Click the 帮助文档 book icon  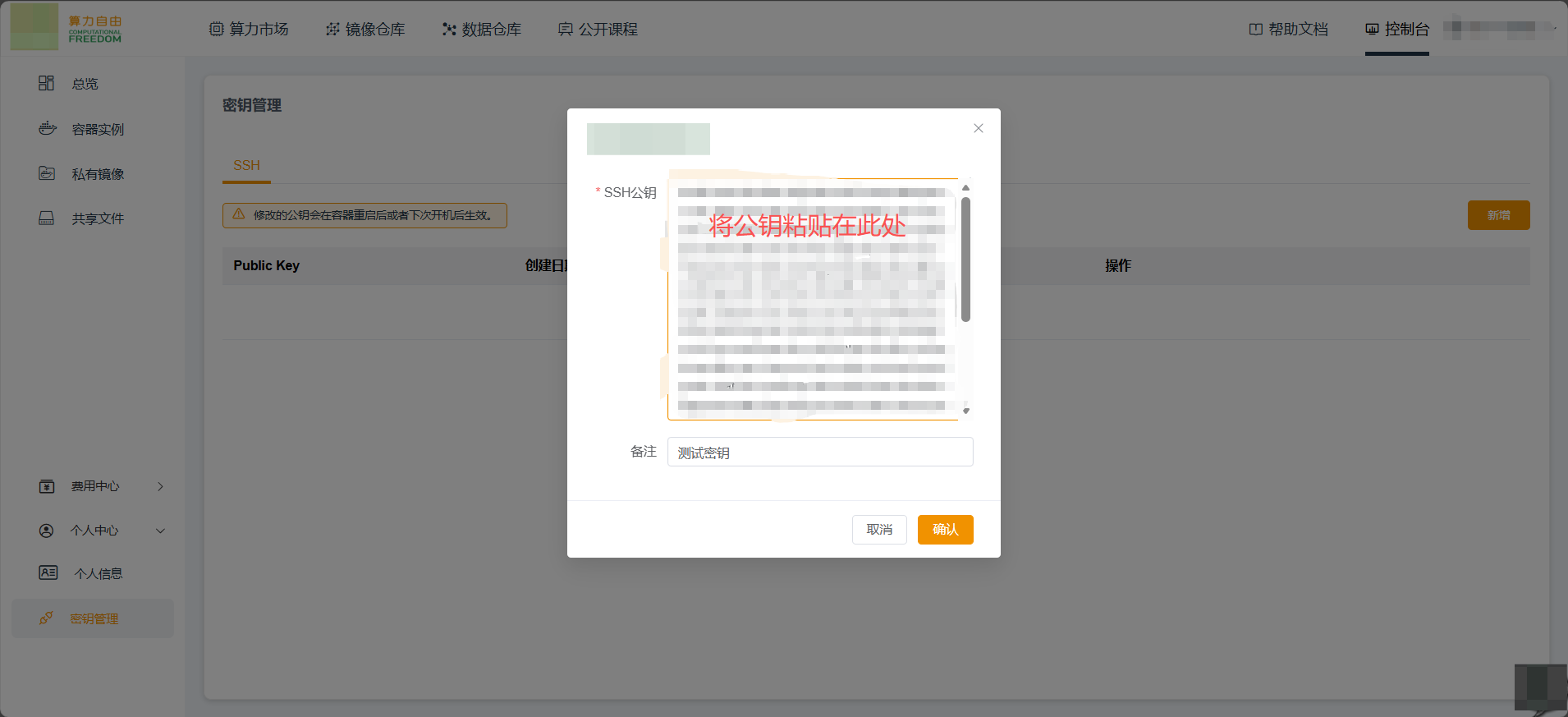click(x=1256, y=29)
